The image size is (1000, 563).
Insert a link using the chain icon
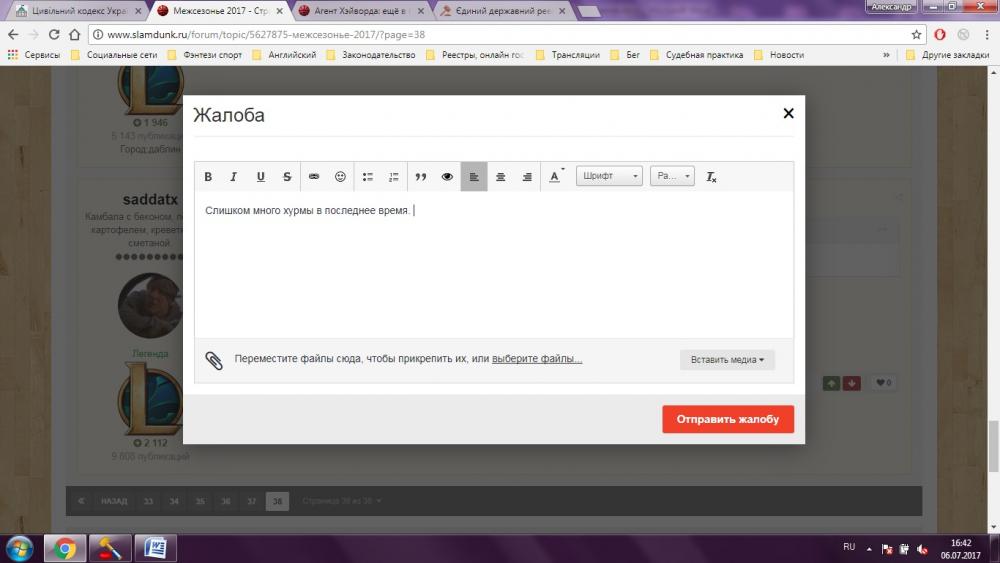pos(314,177)
